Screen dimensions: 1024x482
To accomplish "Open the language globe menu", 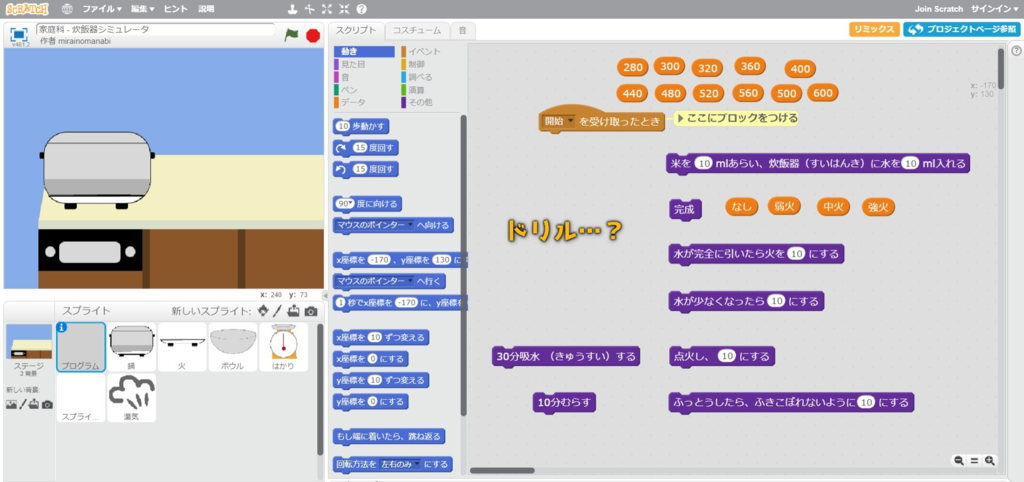I will 67,9.
